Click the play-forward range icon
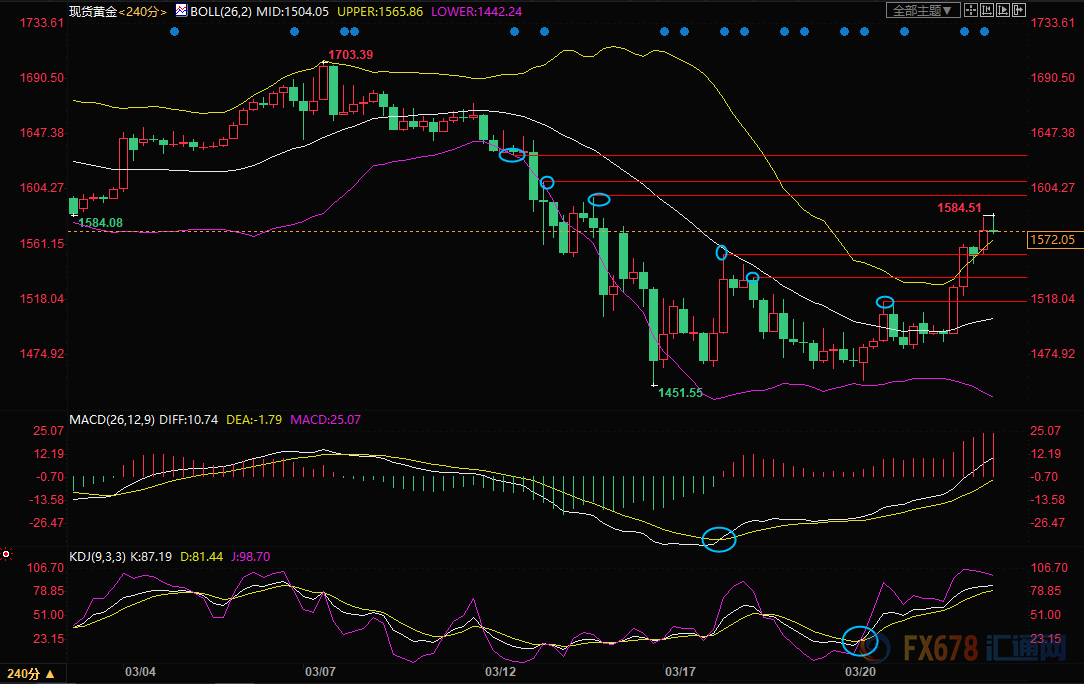Image resolution: width=1084 pixels, height=684 pixels. pos(1002,10)
